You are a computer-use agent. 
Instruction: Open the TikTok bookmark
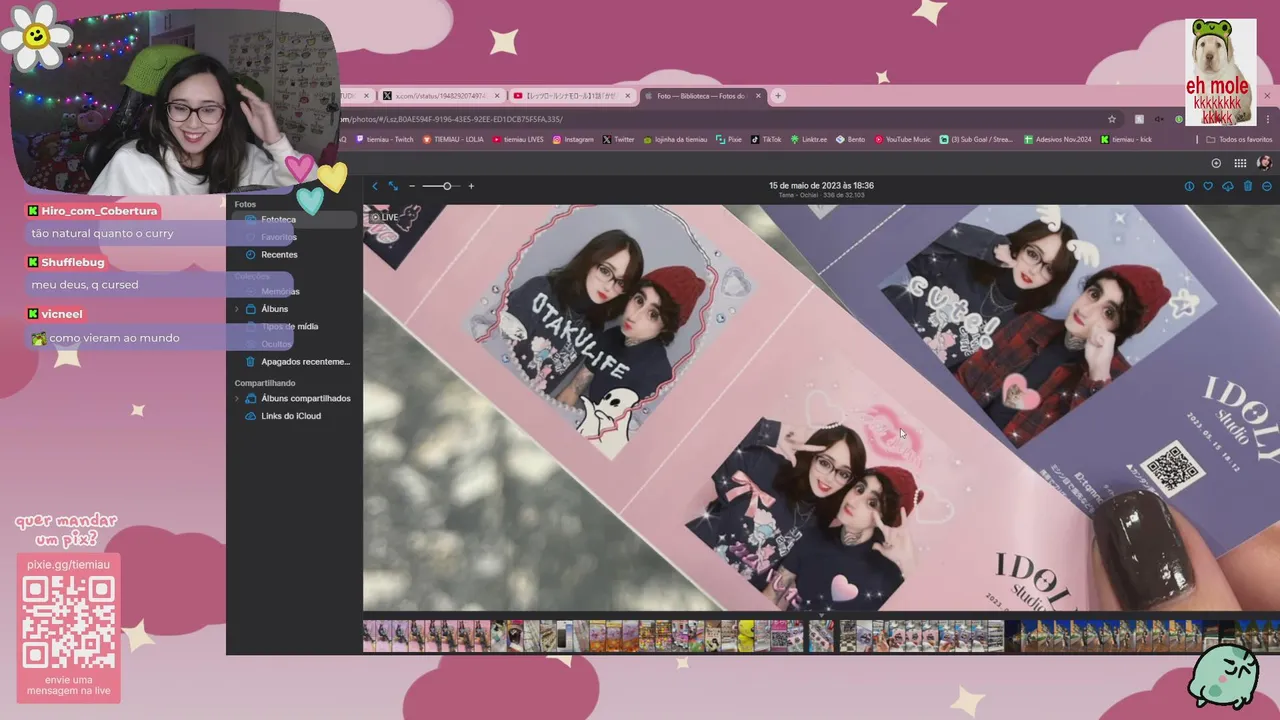[766, 140]
